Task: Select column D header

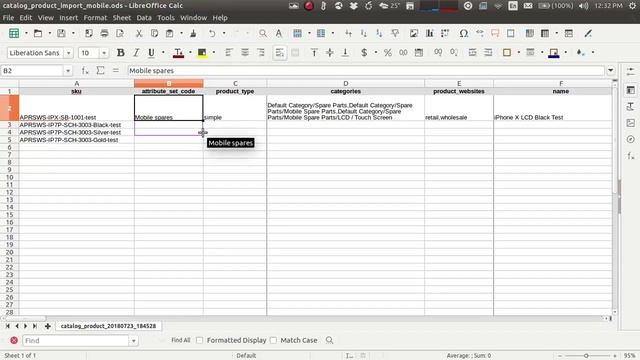Action: [345, 83]
